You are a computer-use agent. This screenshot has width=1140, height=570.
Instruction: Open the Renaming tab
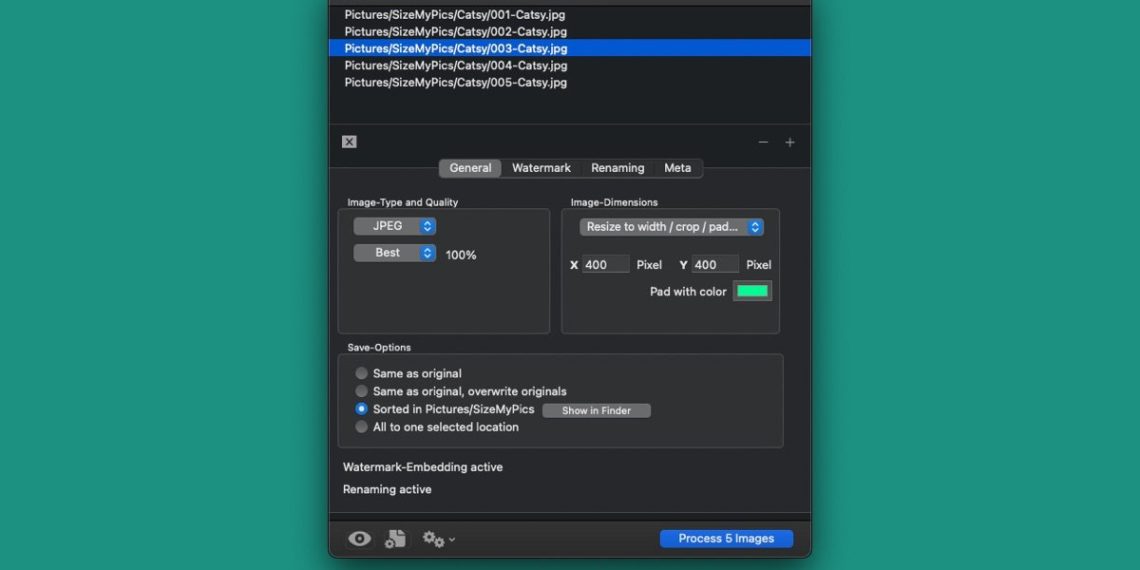tap(617, 168)
